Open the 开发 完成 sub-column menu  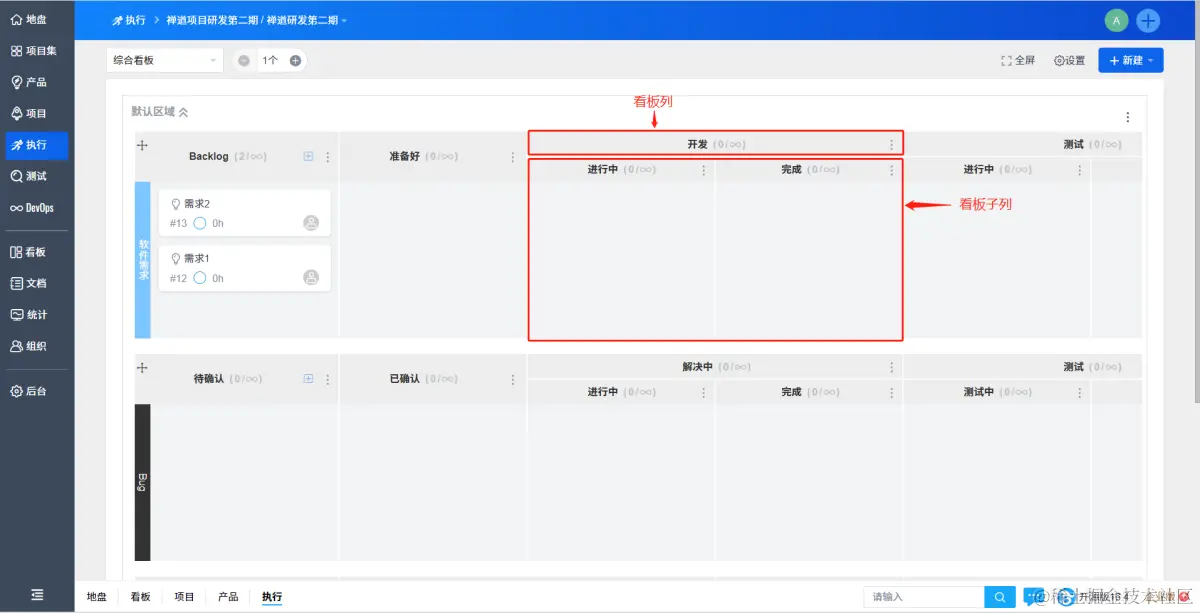(892, 170)
